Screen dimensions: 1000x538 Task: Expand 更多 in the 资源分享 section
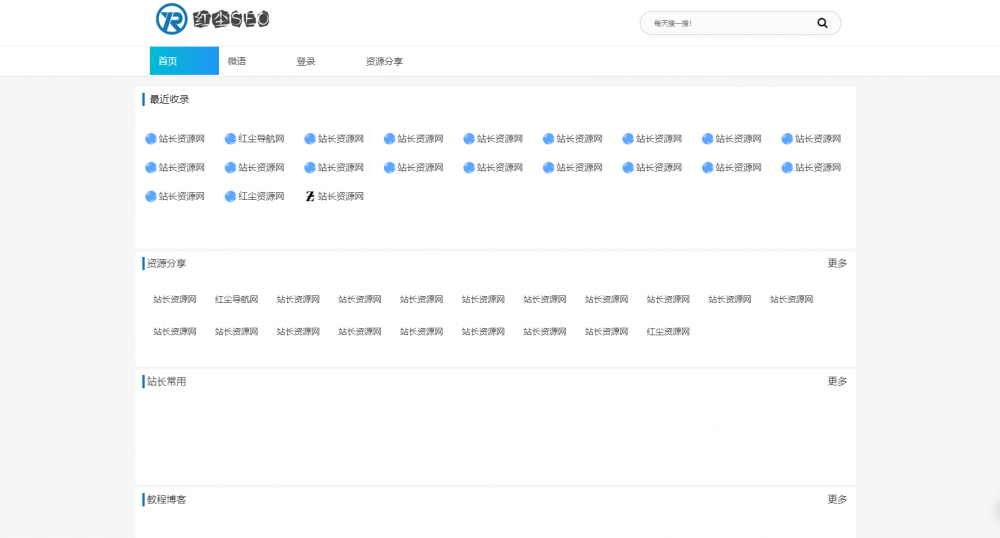click(x=837, y=264)
